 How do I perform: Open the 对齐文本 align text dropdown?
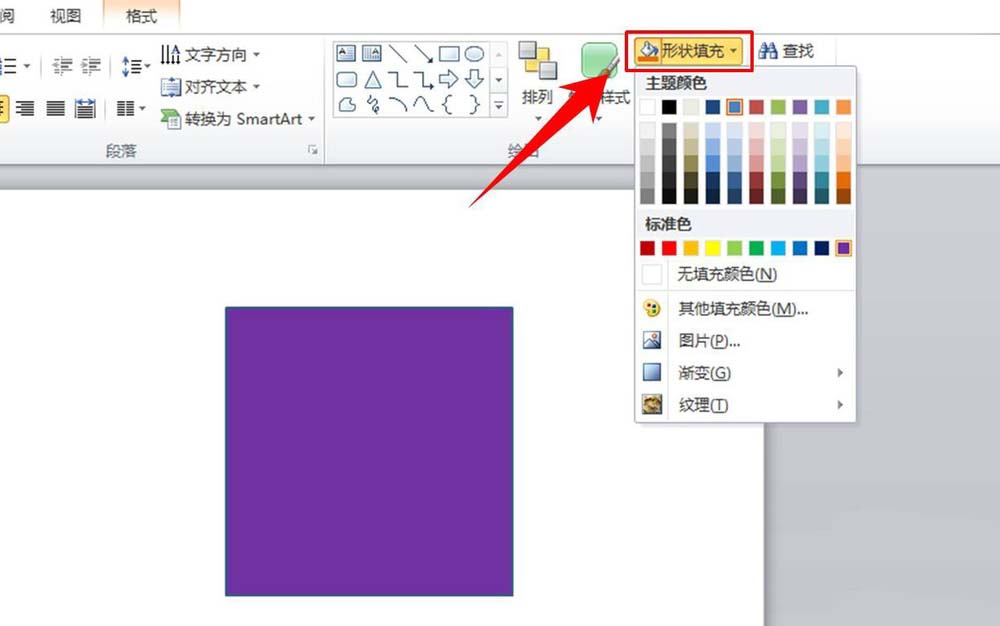(210, 86)
